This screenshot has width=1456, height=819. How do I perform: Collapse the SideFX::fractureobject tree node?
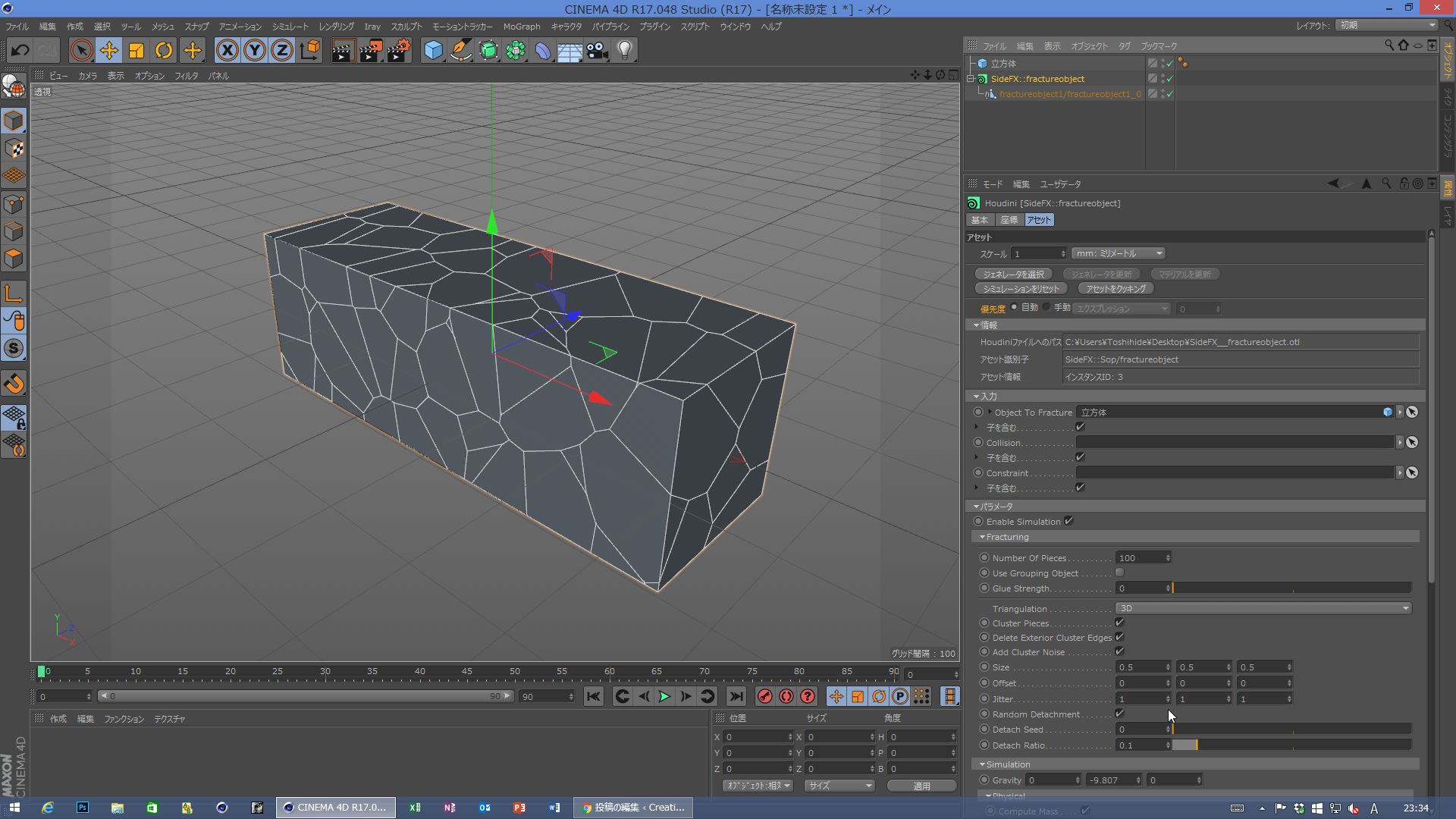[x=971, y=79]
